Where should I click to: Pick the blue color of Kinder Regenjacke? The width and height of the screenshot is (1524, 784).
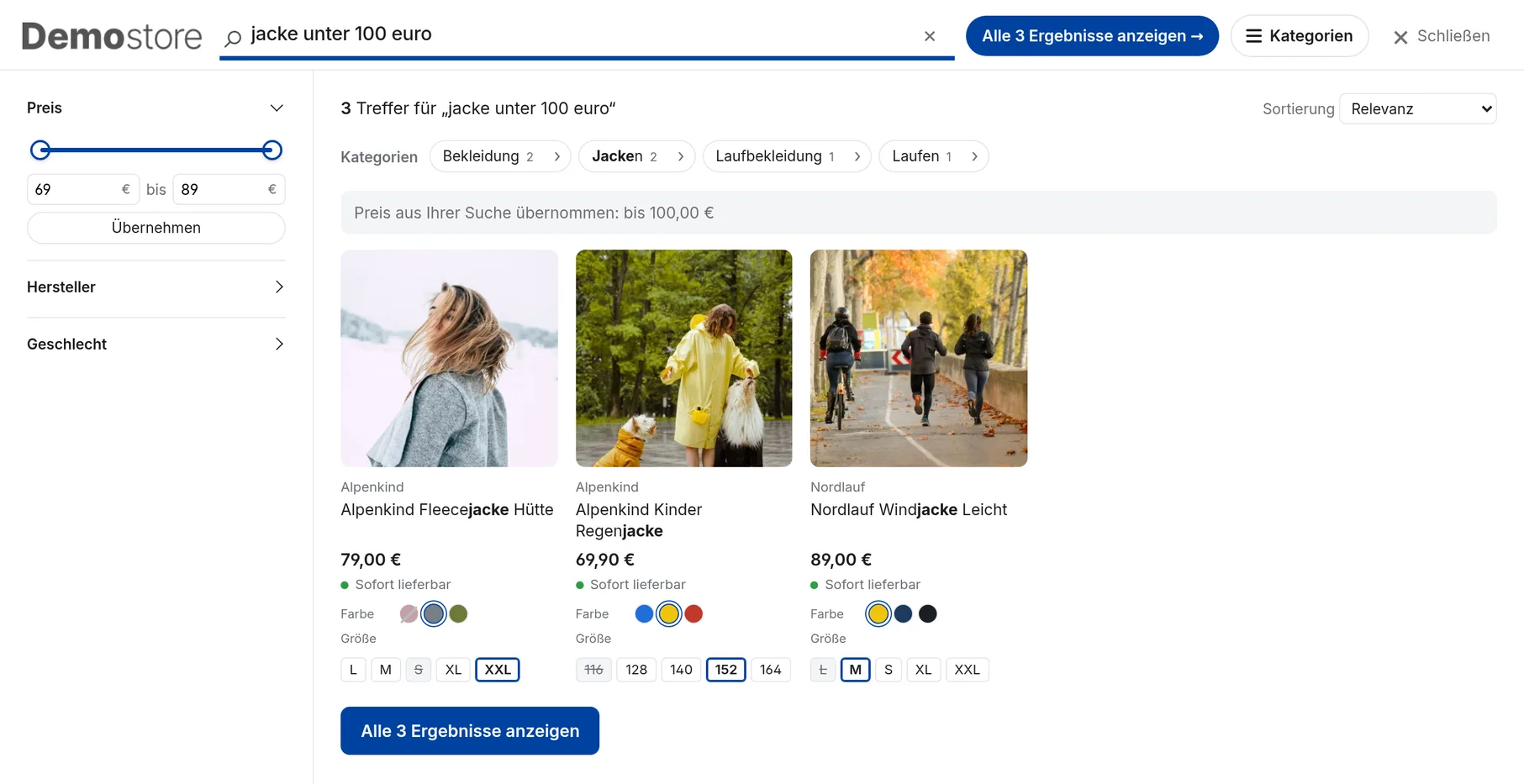tap(644, 614)
